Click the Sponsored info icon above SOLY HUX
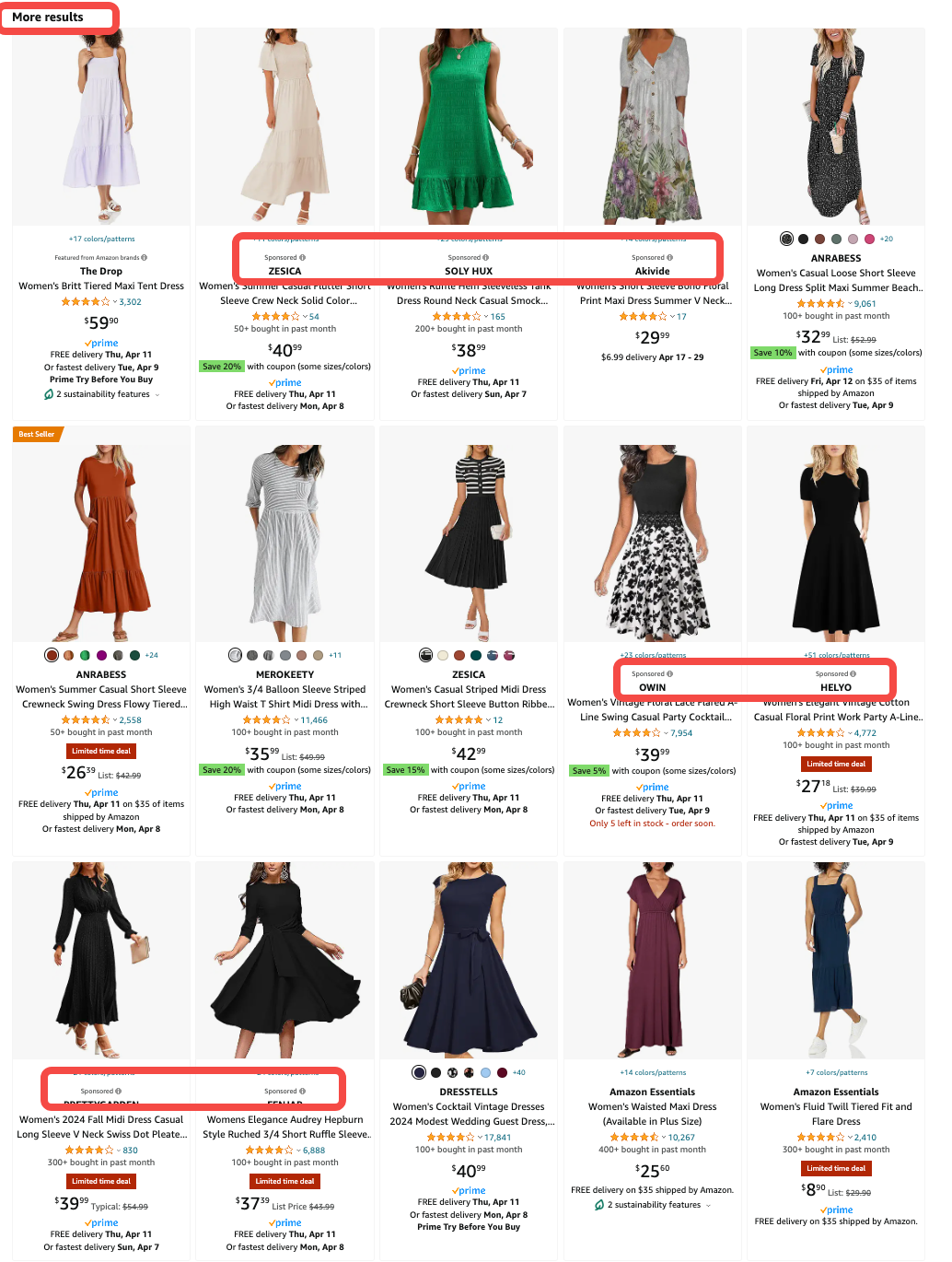This screenshot has height=1262, width=952. tap(486, 258)
